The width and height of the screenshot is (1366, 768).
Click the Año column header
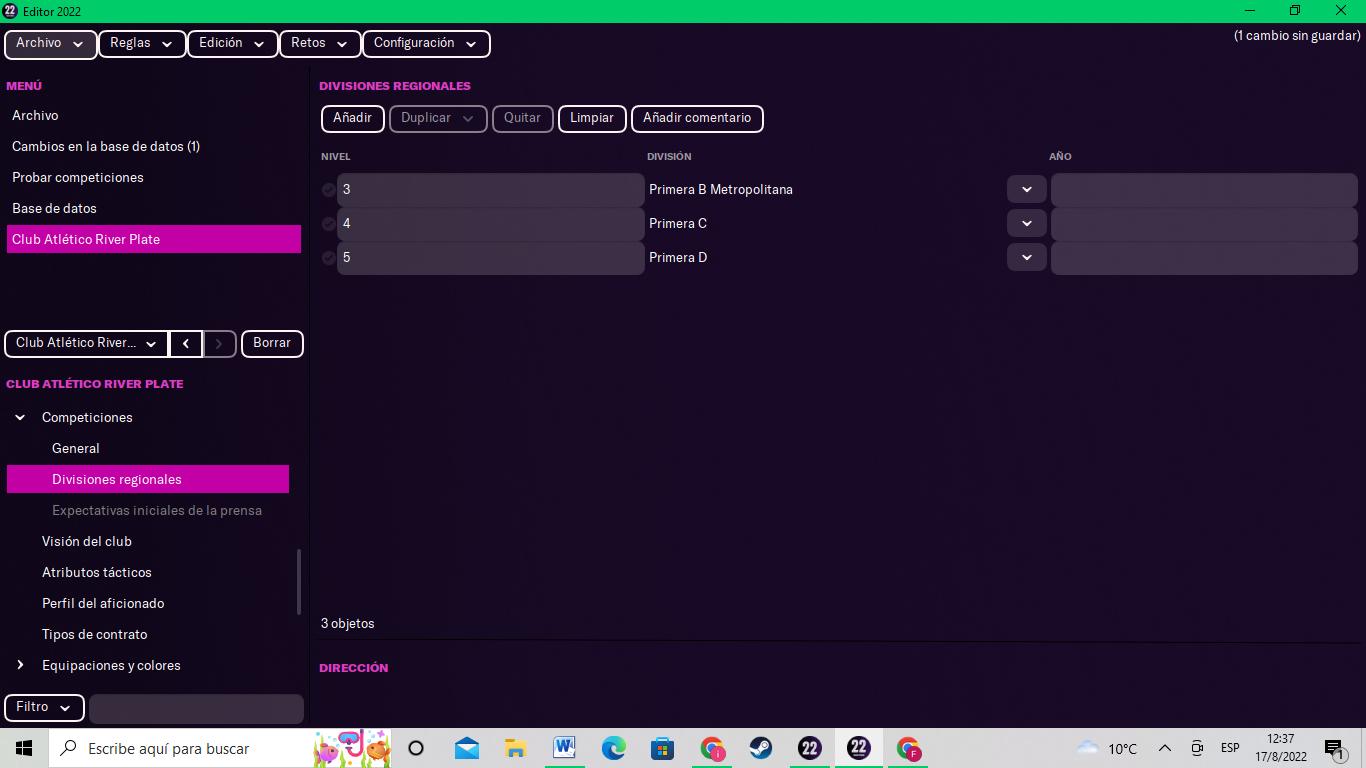tap(1060, 157)
